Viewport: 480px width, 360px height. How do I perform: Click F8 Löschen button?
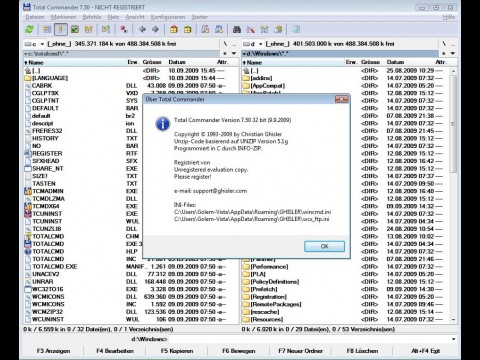362,351
